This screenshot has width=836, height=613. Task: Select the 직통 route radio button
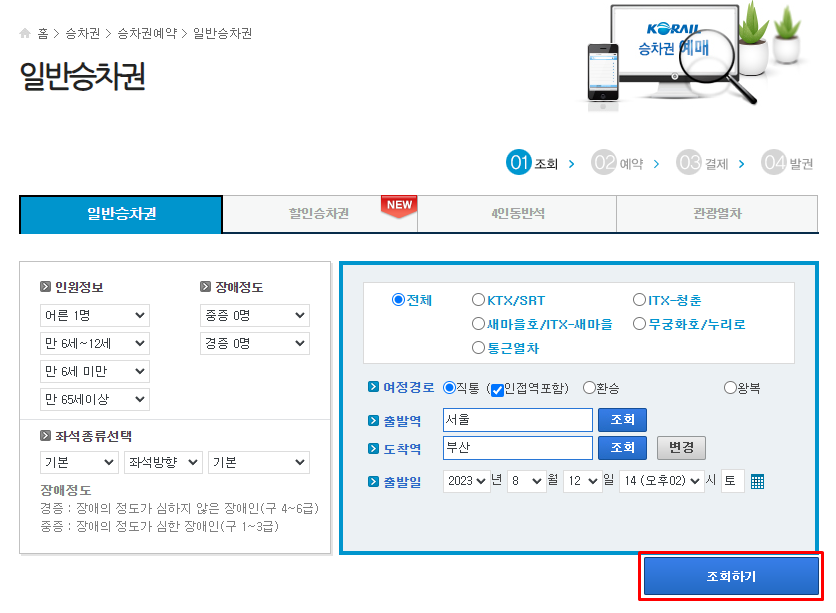[449, 388]
